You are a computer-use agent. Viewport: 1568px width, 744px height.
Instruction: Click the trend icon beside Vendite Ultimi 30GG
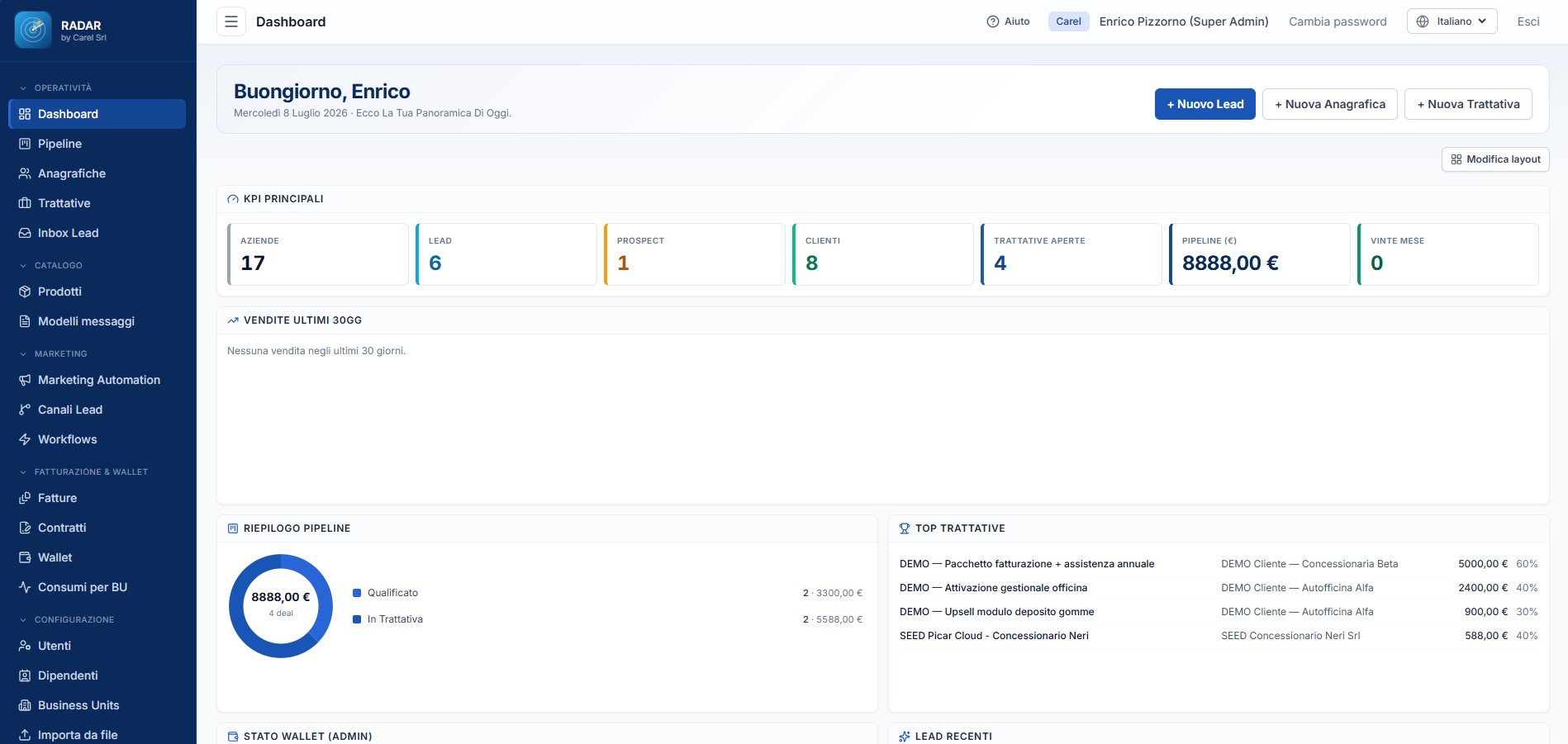tap(233, 320)
